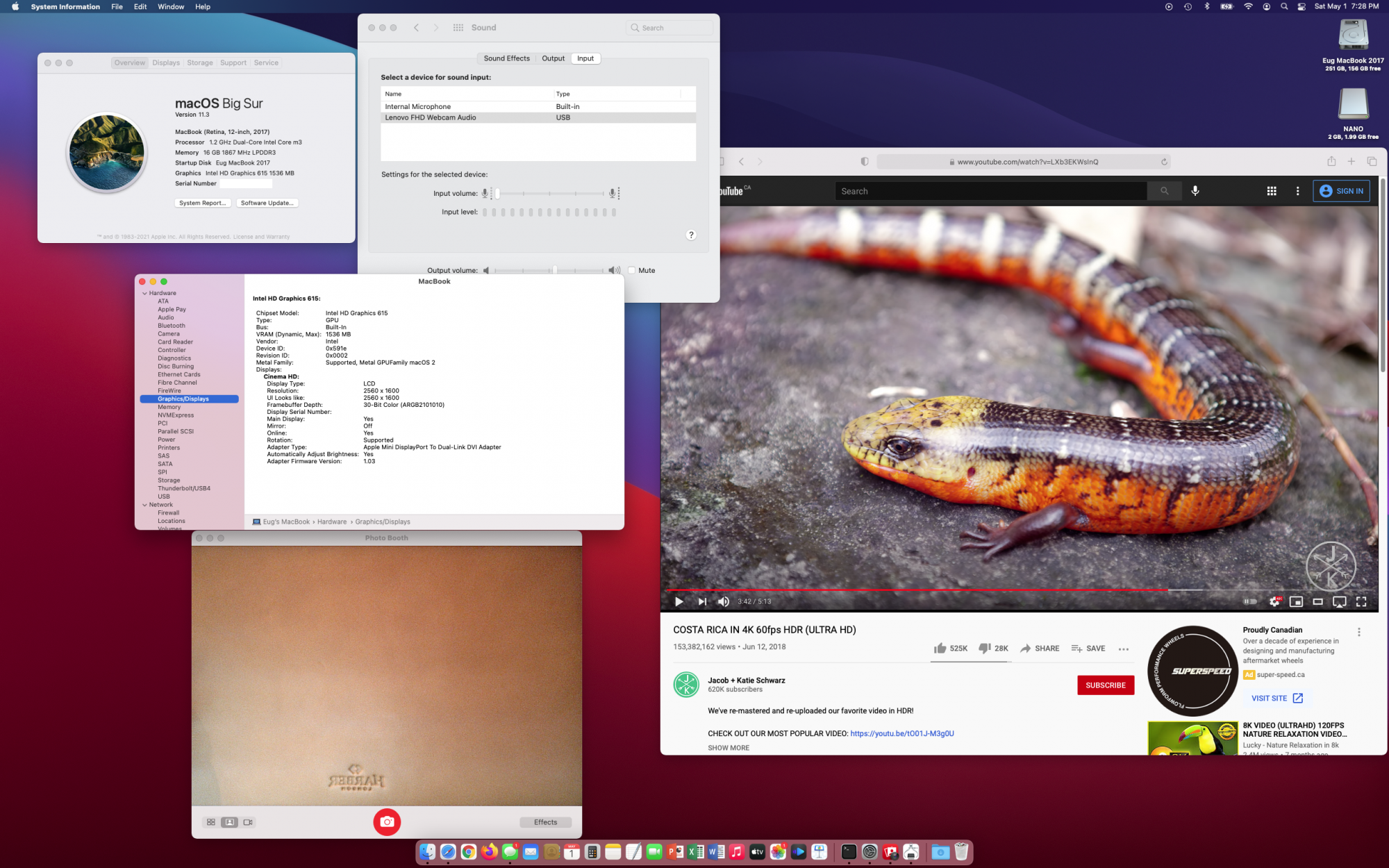Toggle YouTube autoplay off in the player
This screenshot has height=868, width=1389.
pos(1250,601)
